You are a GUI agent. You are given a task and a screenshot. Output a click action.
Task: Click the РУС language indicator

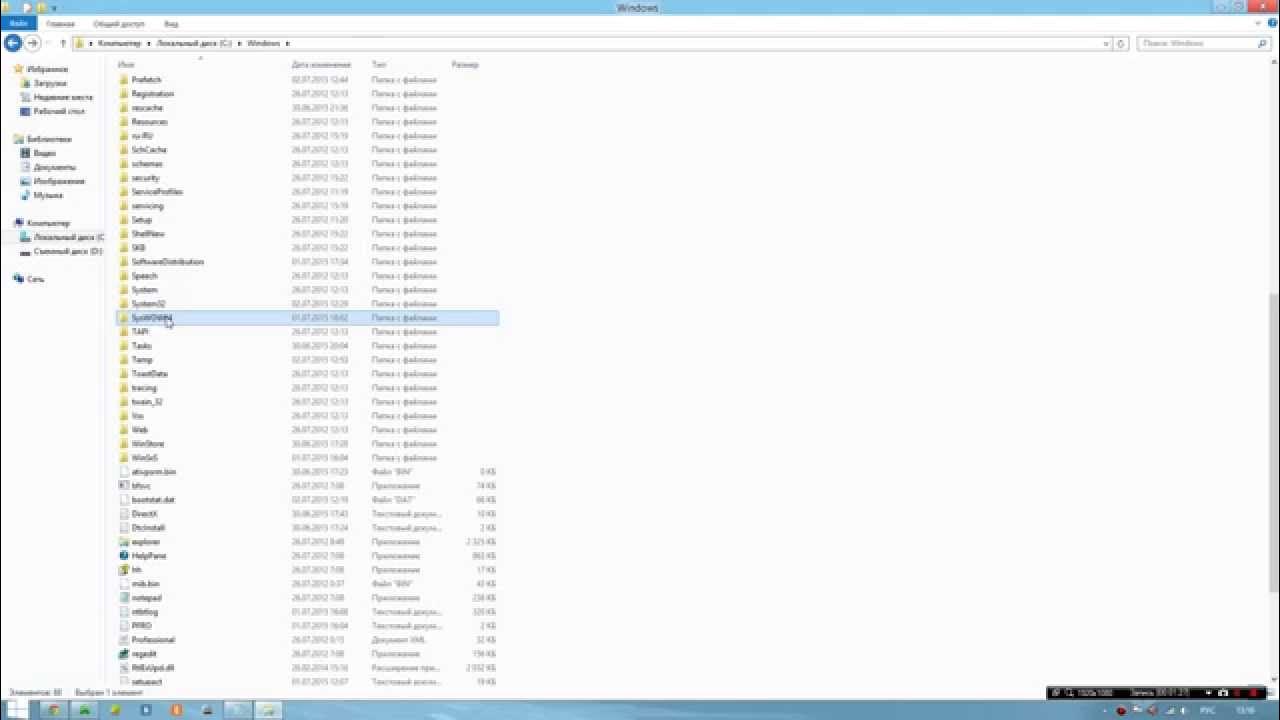tap(1207, 710)
